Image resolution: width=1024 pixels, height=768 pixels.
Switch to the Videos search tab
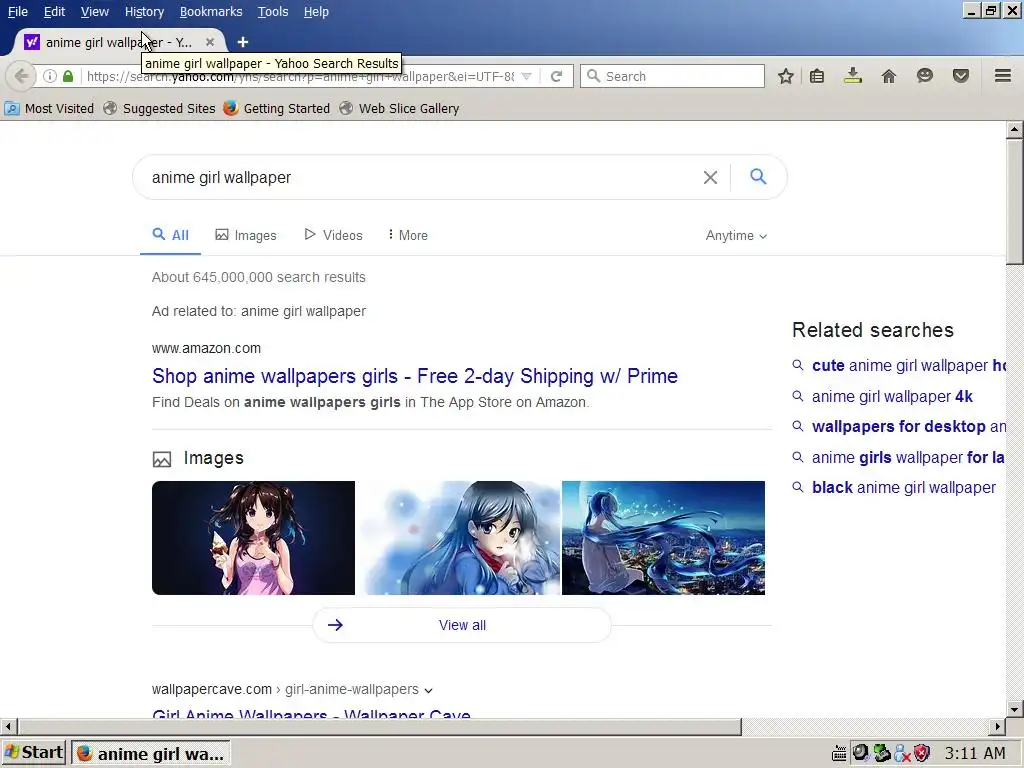click(x=334, y=235)
